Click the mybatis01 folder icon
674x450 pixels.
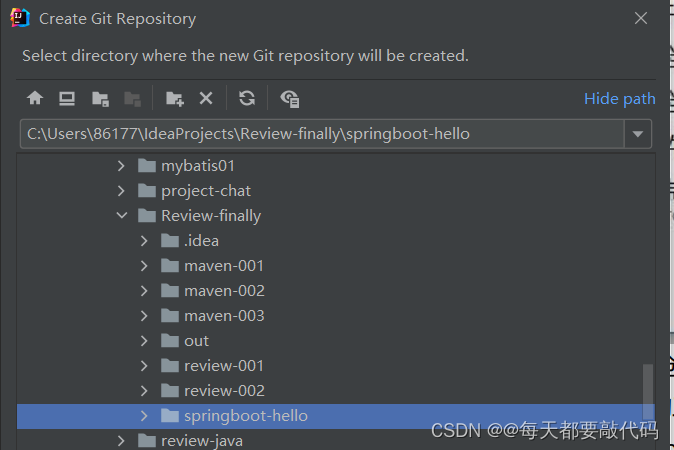coord(147,165)
